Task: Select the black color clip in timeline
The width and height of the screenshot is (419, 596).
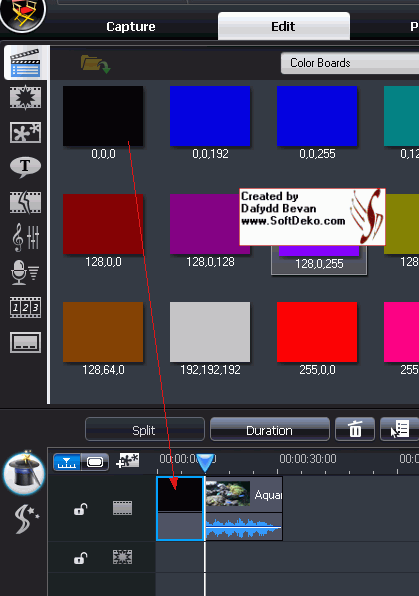Action: (180, 508)
